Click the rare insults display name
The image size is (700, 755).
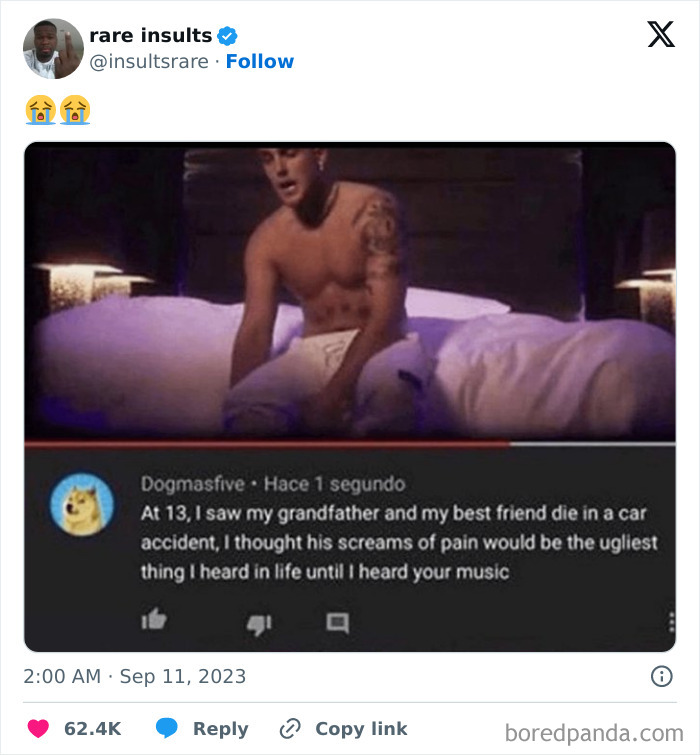150,36
